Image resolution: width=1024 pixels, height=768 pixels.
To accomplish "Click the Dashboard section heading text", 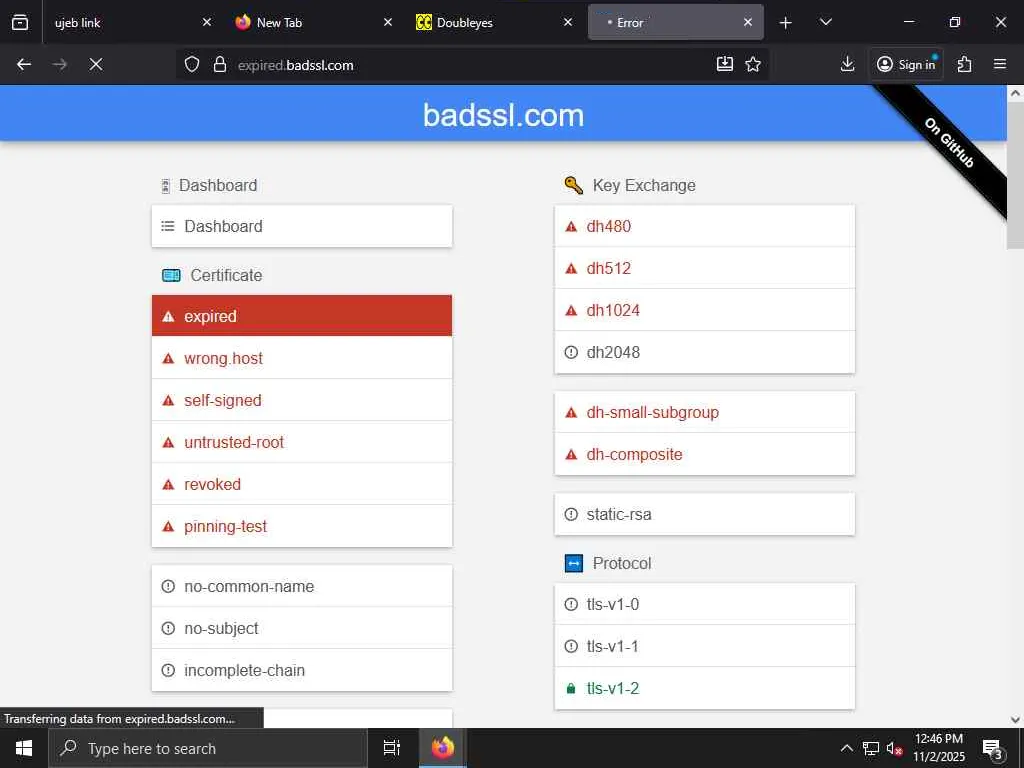I will (218, 185).
